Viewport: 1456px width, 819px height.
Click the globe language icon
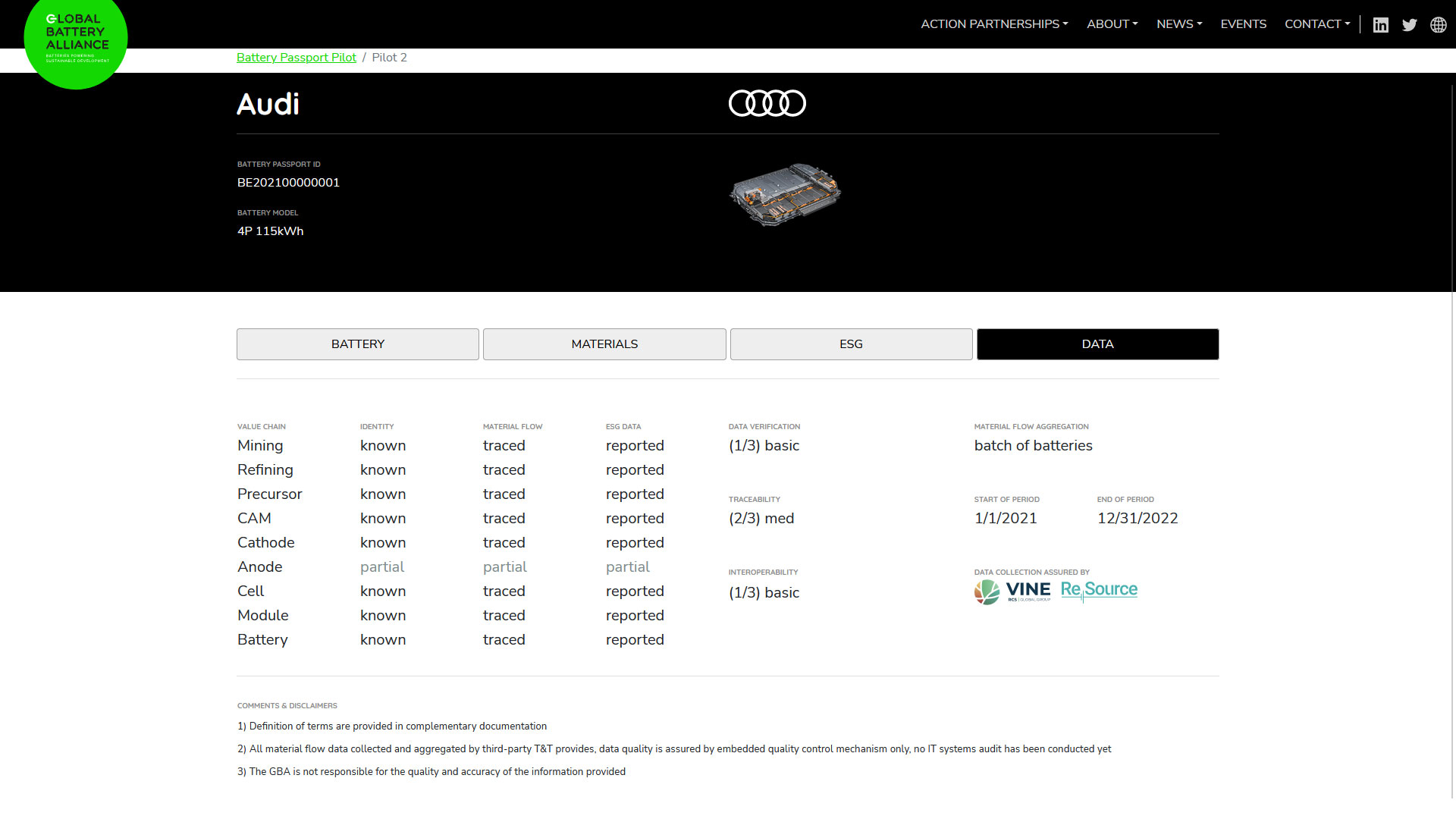coord(1438,25)
